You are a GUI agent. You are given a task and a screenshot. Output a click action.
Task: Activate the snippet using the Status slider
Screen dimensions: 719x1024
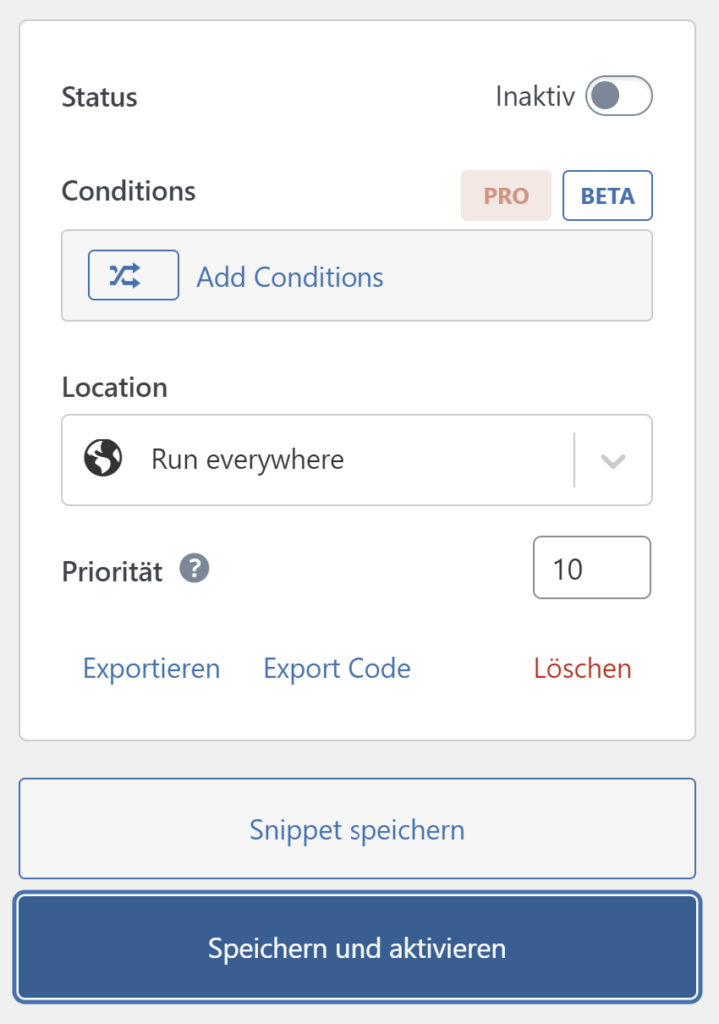pos(618,97)
